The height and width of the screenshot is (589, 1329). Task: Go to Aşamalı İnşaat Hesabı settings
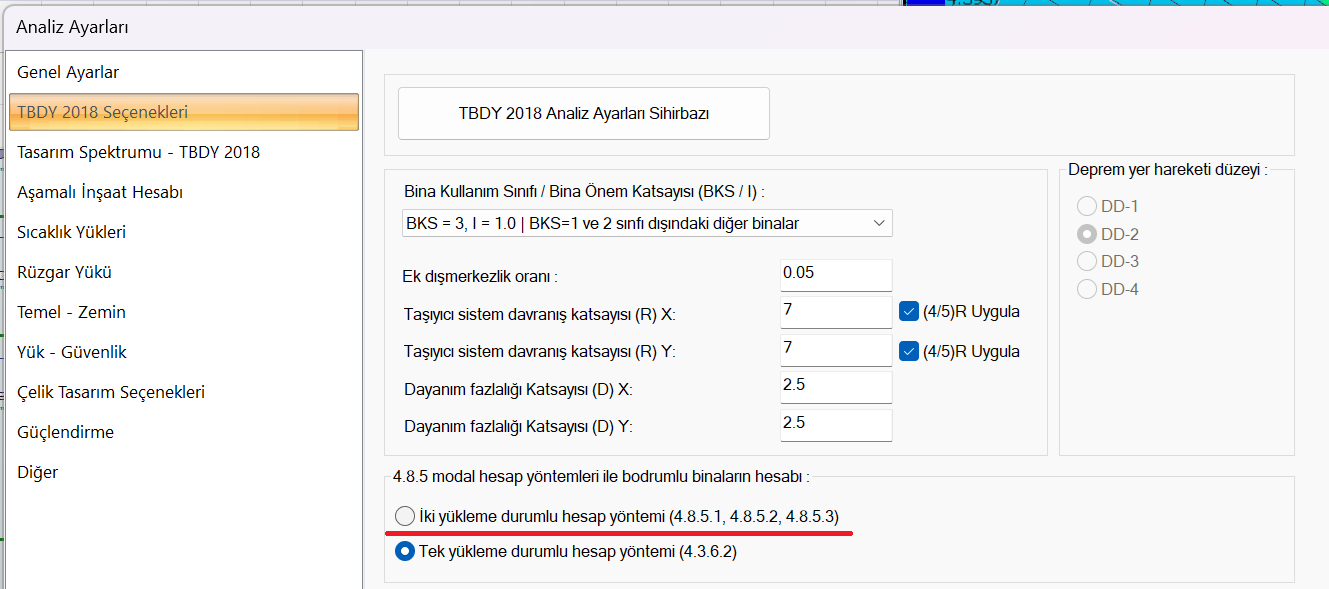100,192
